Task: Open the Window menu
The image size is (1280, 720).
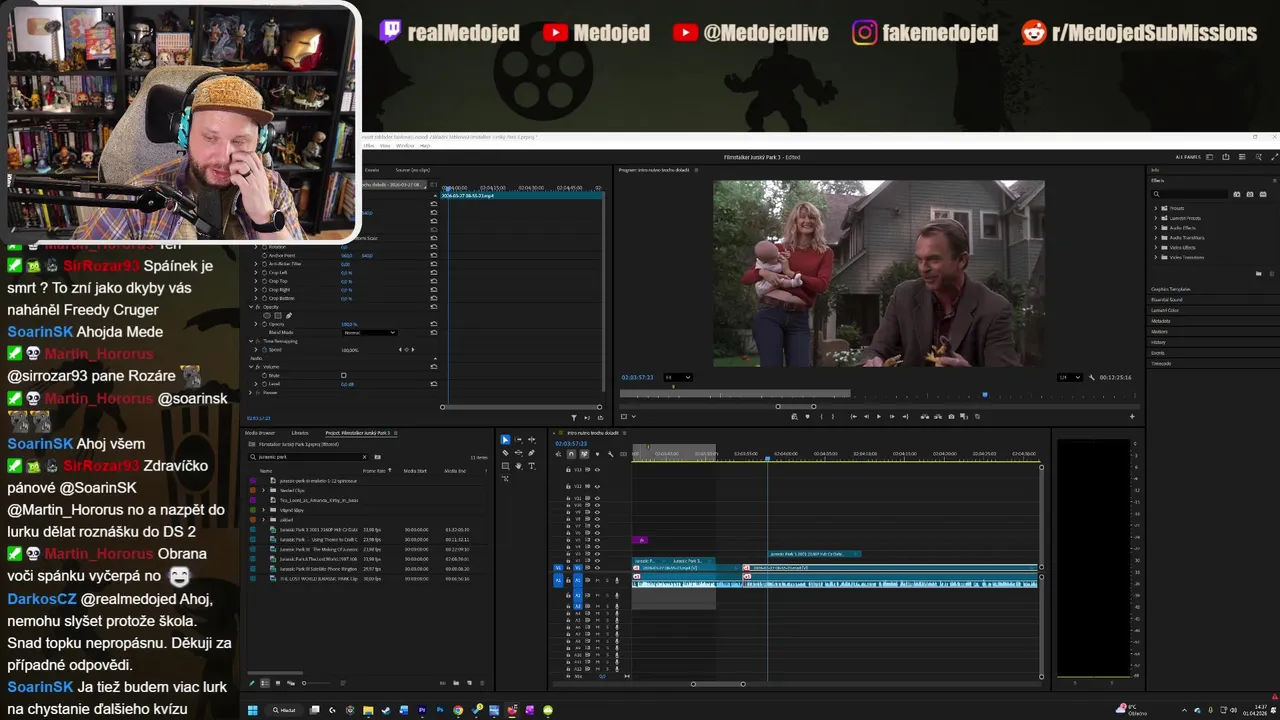Action: click(x=405, y=146)
